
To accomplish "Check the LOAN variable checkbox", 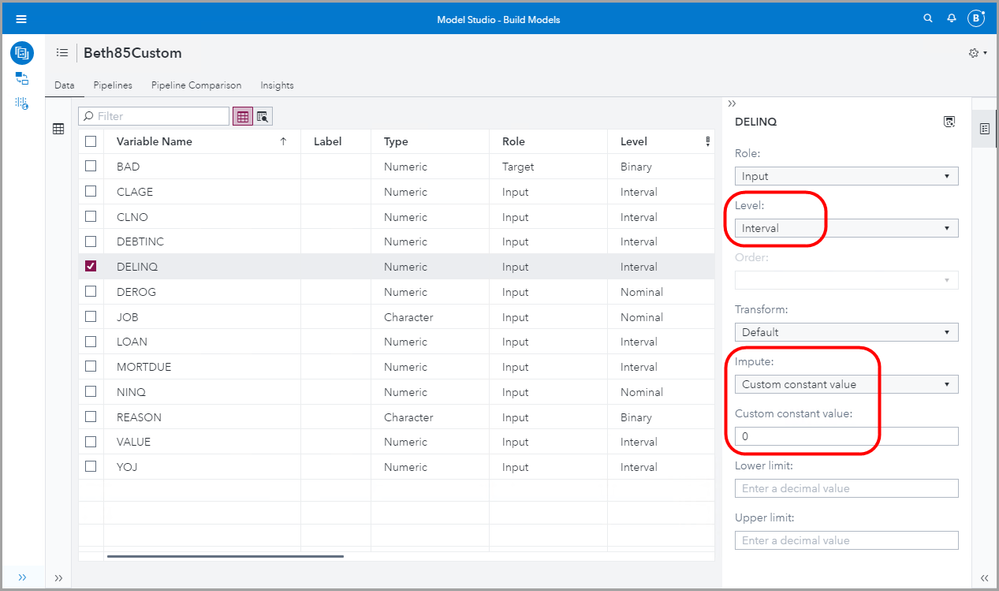I will 90,341.
